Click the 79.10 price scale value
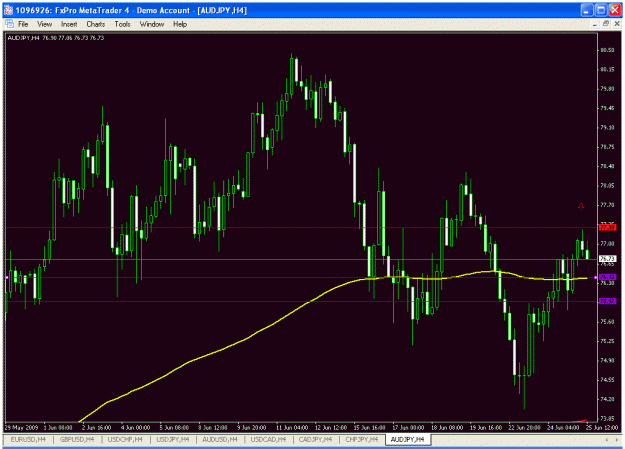The image size is (625, 449). (607, 128)
